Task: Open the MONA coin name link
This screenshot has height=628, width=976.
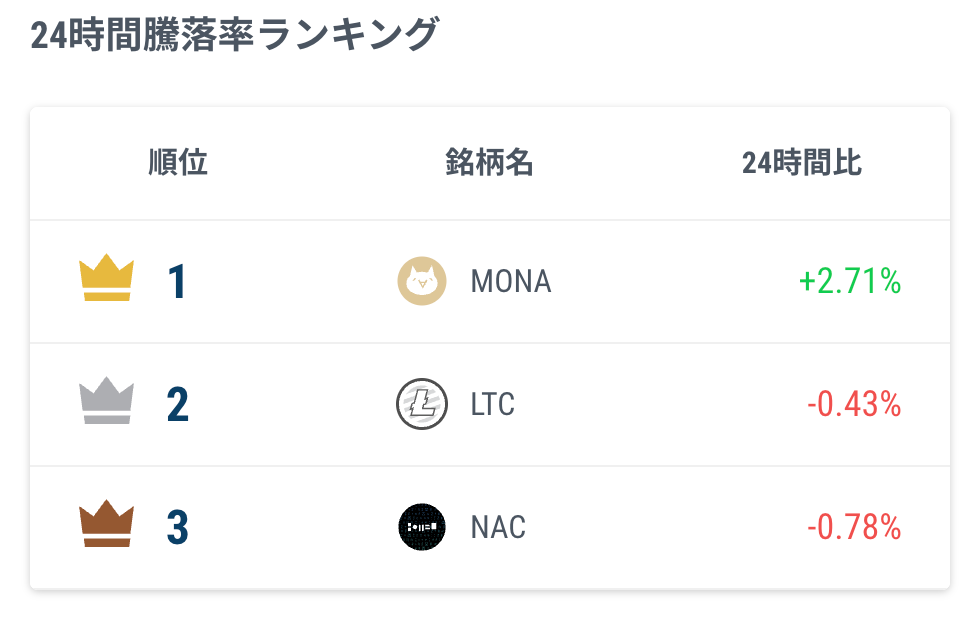Action: pos(511,281)
